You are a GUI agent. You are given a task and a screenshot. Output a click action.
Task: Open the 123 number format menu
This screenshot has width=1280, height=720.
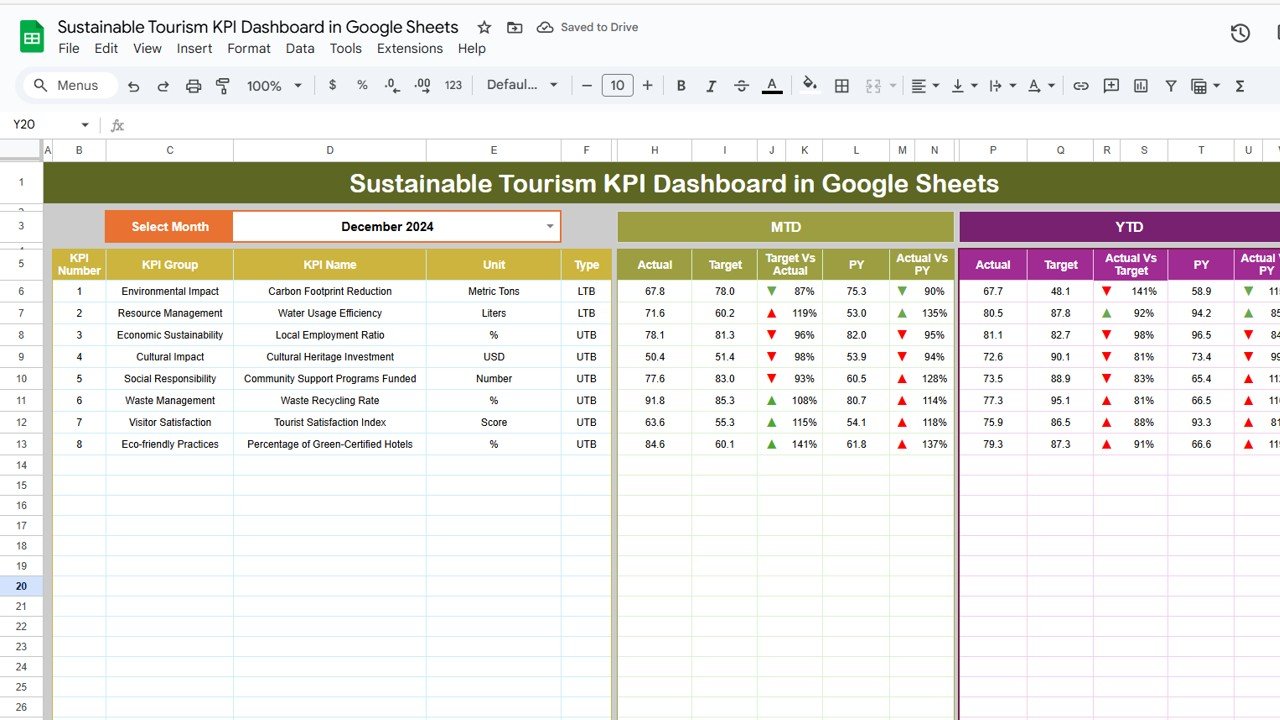(453, 85)
